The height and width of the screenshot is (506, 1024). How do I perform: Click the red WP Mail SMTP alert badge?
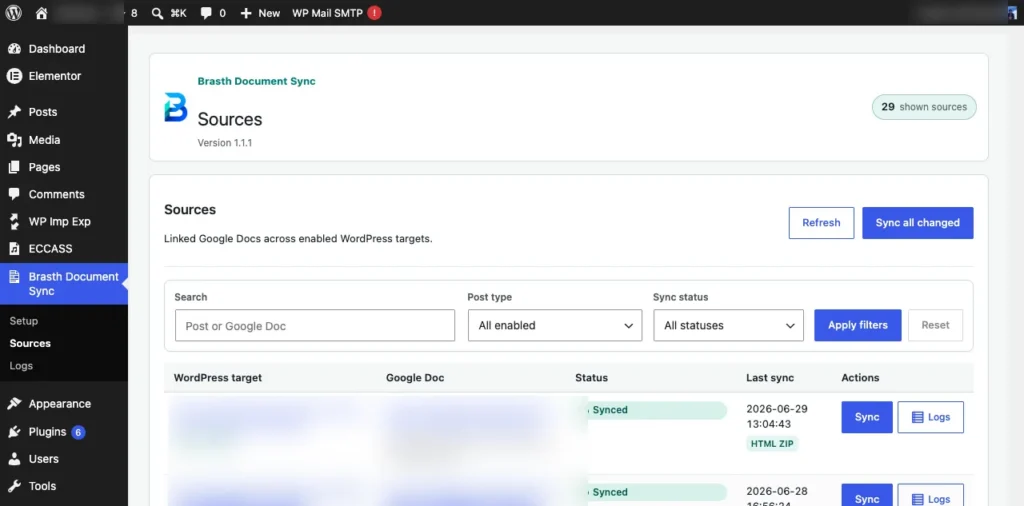(x=374, y=13)
